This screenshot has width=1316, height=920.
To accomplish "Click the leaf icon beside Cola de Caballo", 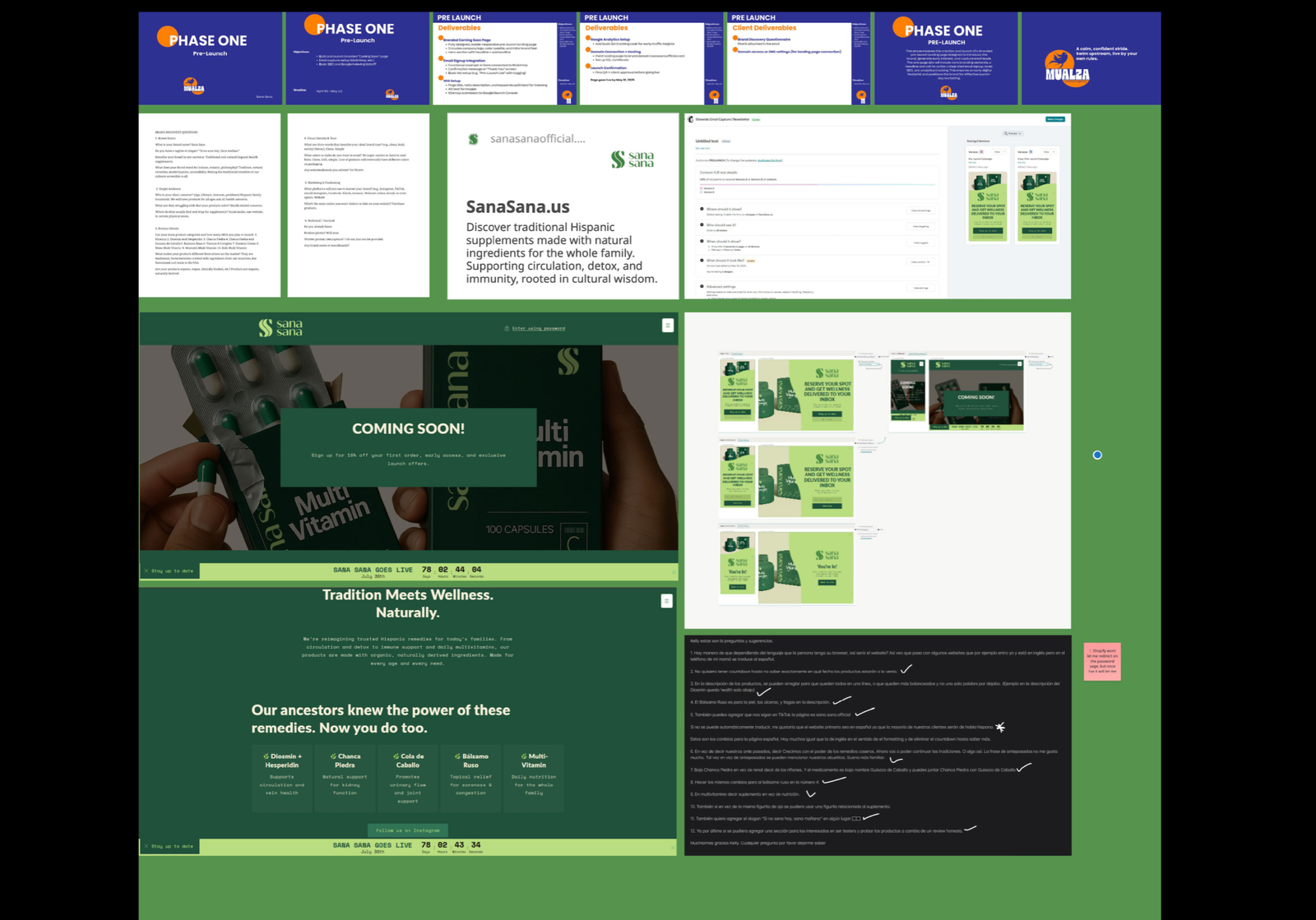I will tap(396, 756).
